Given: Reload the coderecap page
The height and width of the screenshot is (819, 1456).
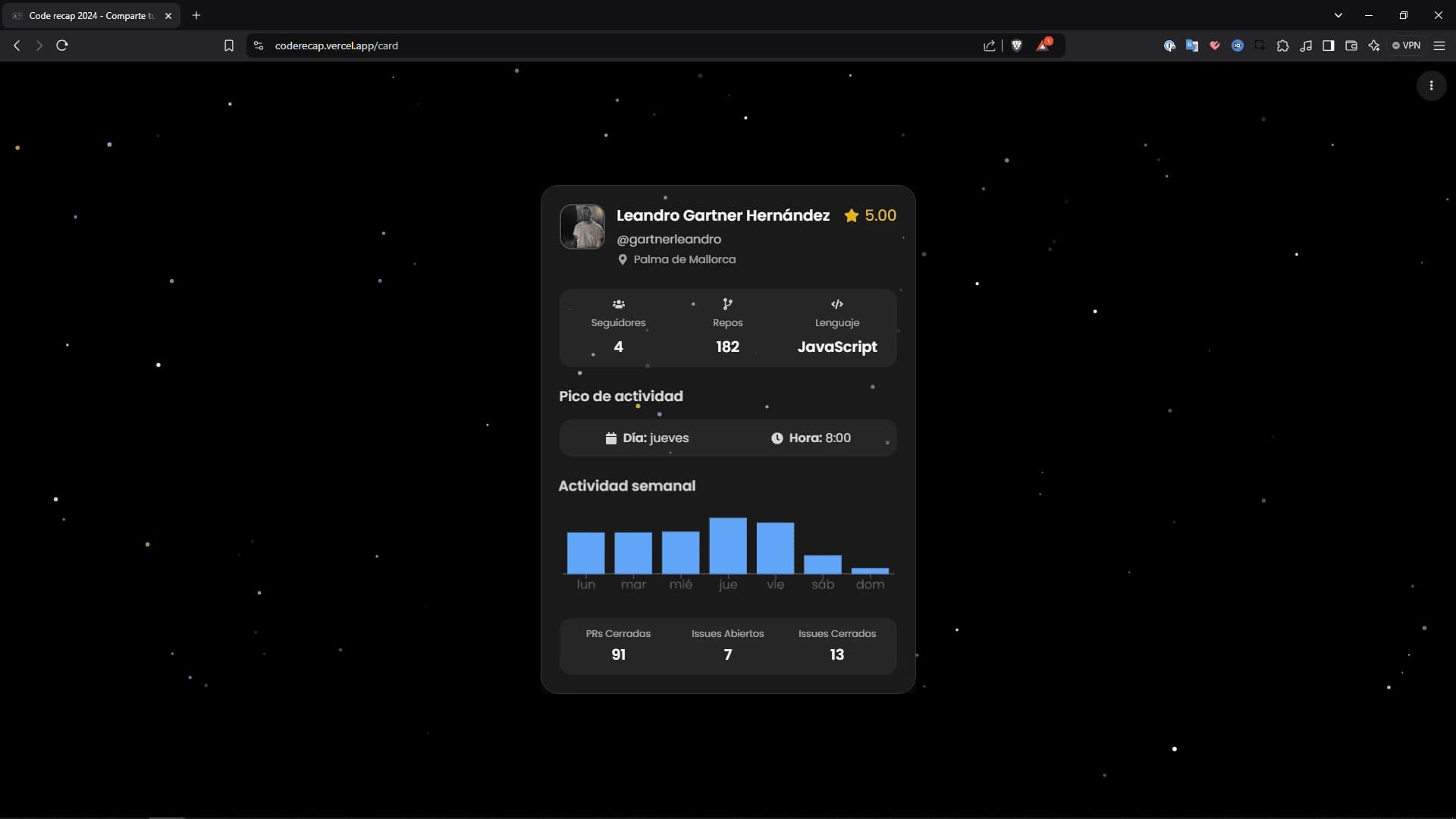Looking at the screenshot, I should [62, 45].
